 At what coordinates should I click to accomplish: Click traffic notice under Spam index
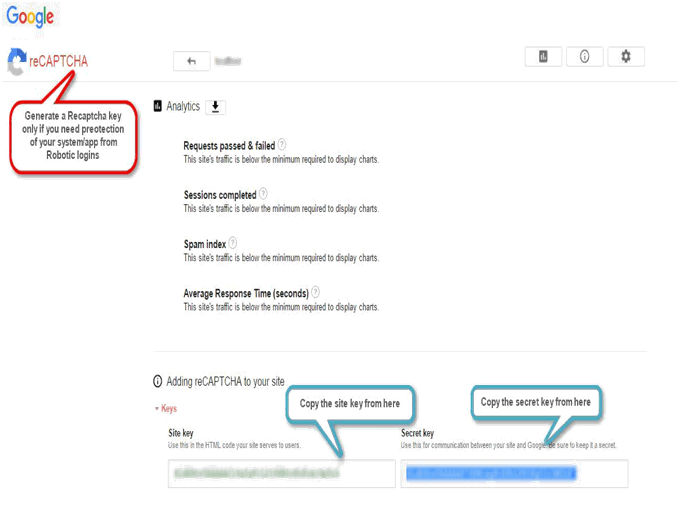[281, 258]
